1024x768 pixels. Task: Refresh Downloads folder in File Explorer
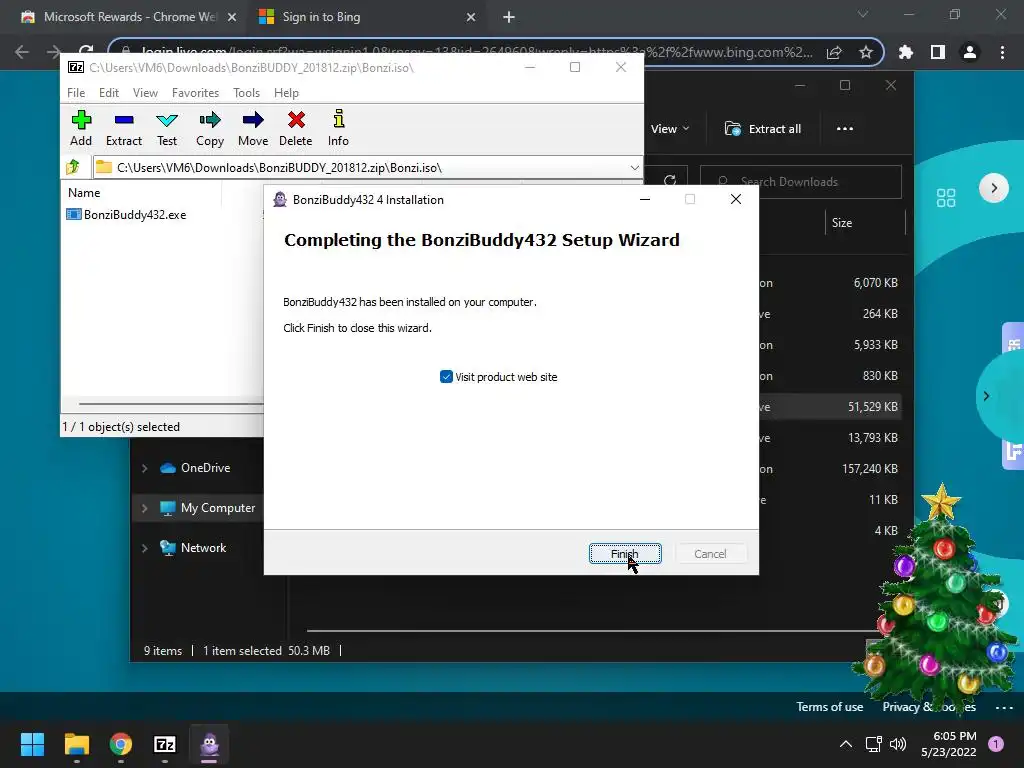tap(669, 181)
